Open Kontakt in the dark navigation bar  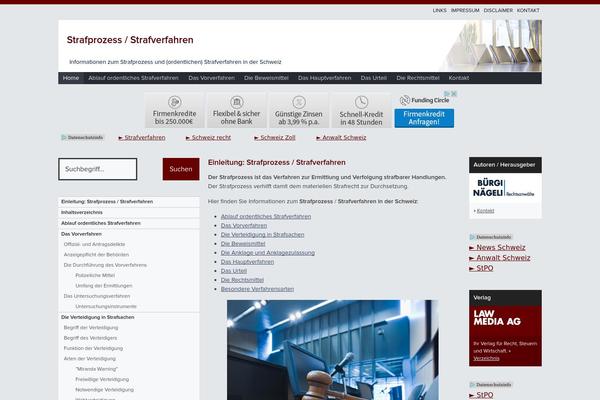(458, 78)
